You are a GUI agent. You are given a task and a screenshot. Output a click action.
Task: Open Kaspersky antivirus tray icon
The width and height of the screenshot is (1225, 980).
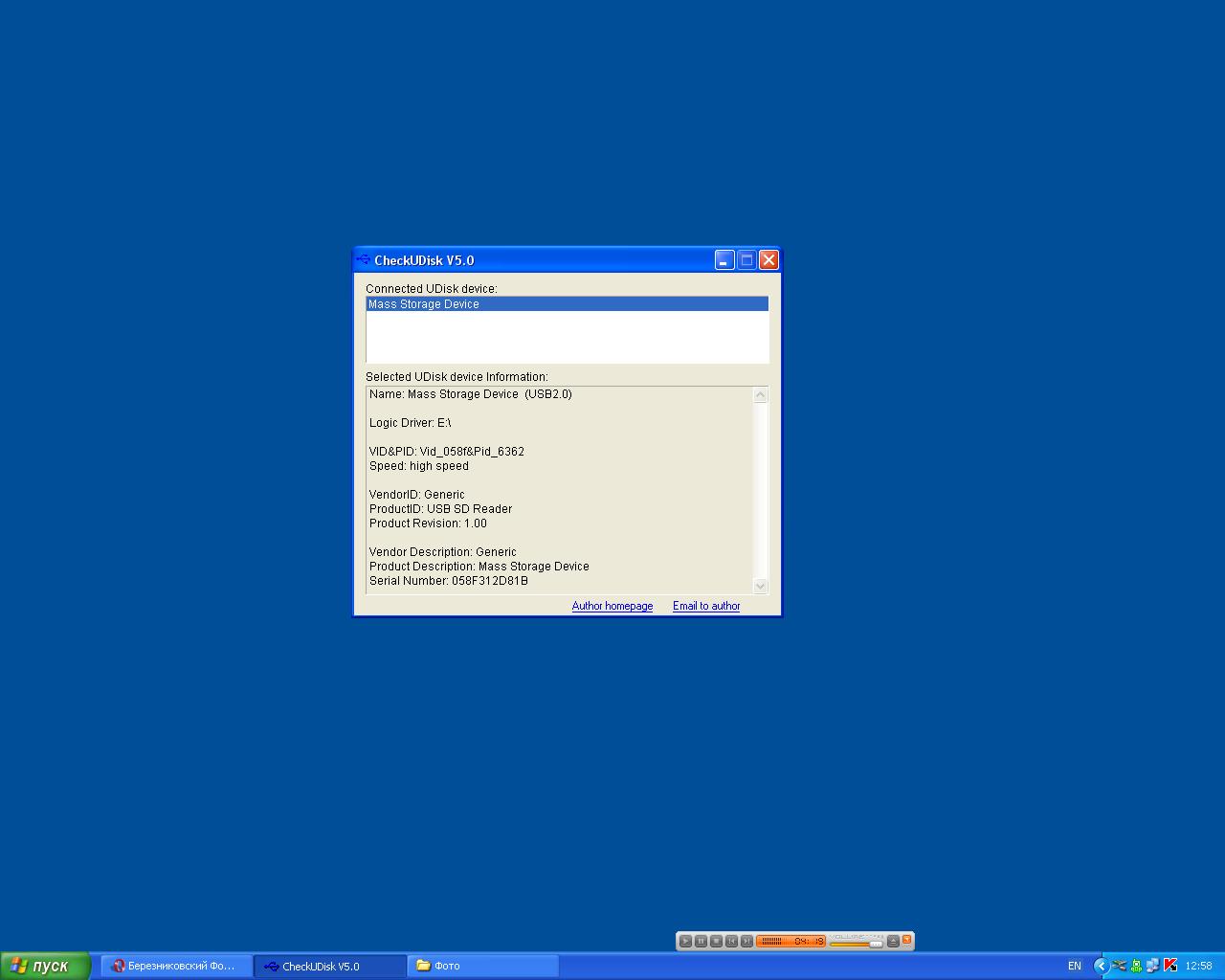point(1169,966)
